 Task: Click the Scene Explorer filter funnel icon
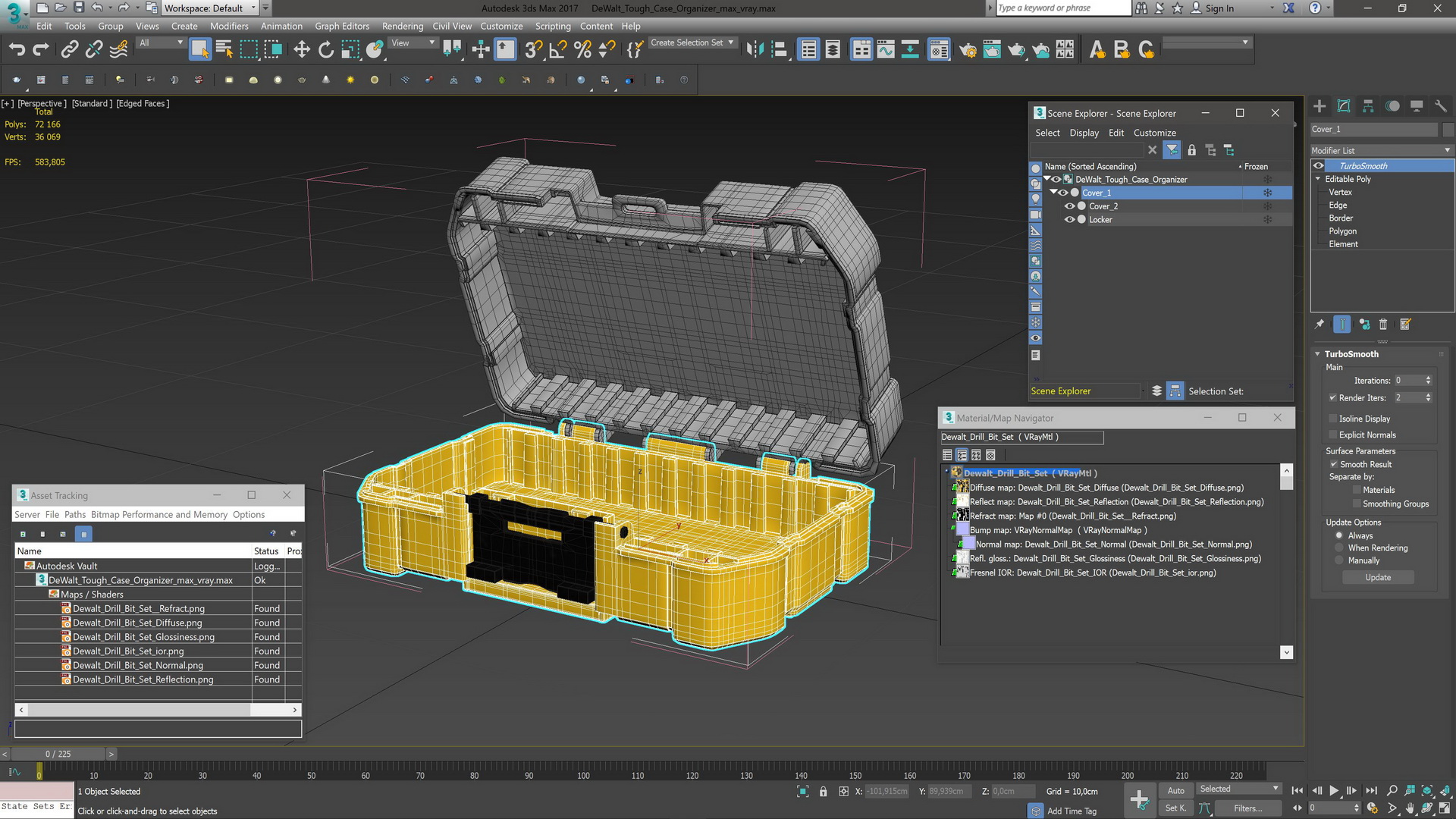point(1172,150)
